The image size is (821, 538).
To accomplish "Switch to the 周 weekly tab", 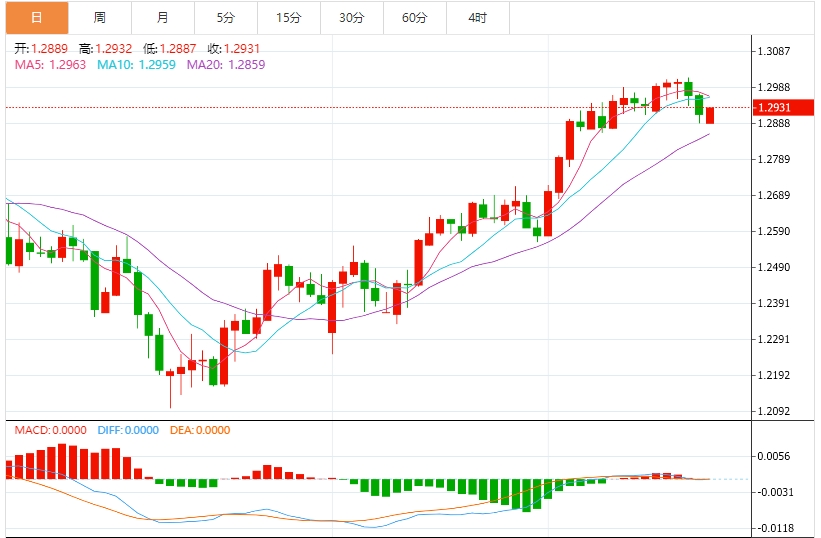I will click(x=99, y=18).
